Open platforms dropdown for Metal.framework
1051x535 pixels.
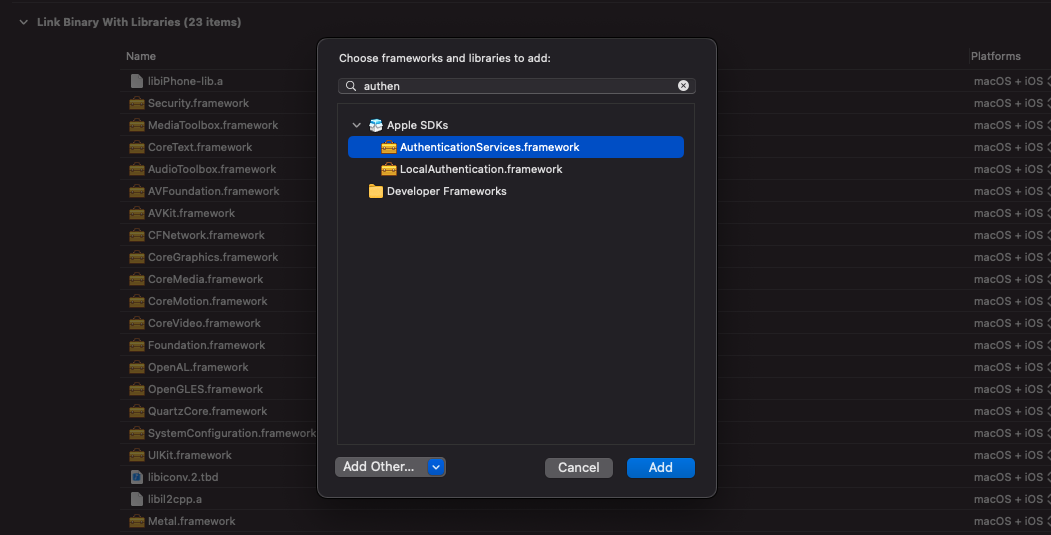coord(1012,521)
